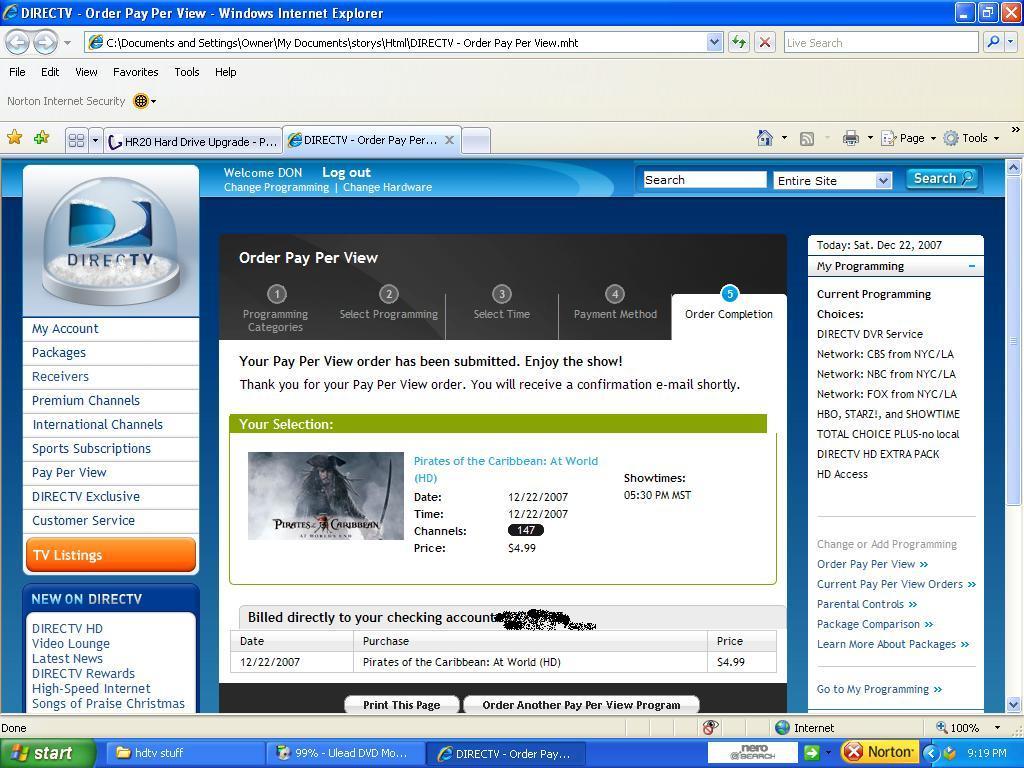This screenshot has height=768, width=1024.
Task: Click the Internet zone globe in status bar
Action: 782,728
